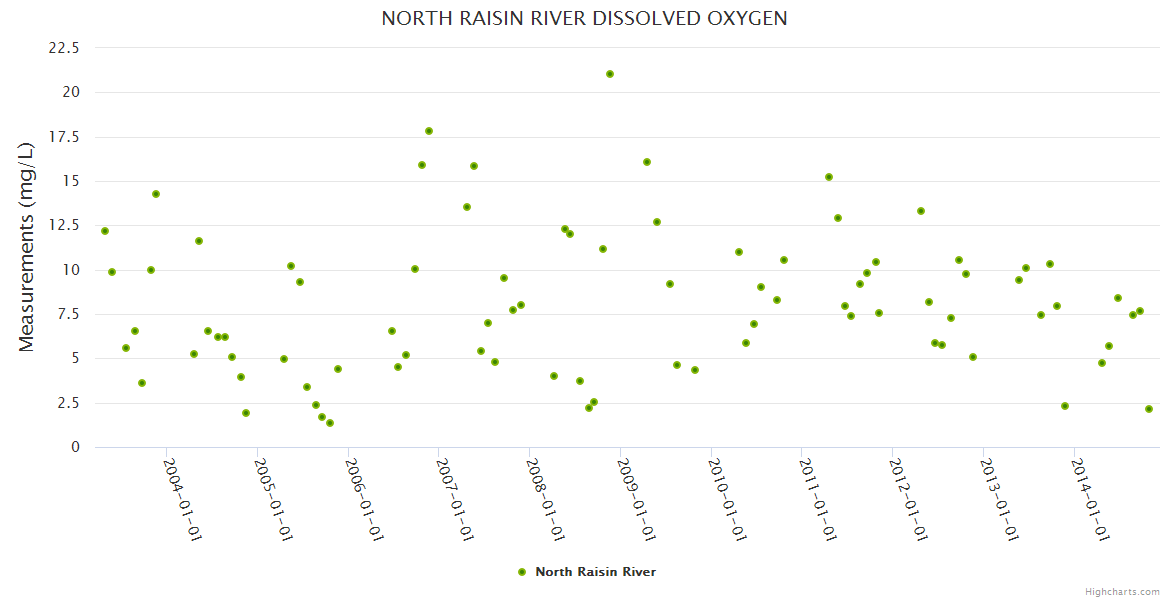Click the Measurements (mg/L) y-axis title
1170x600 pixels.
[x=27, y=247]
